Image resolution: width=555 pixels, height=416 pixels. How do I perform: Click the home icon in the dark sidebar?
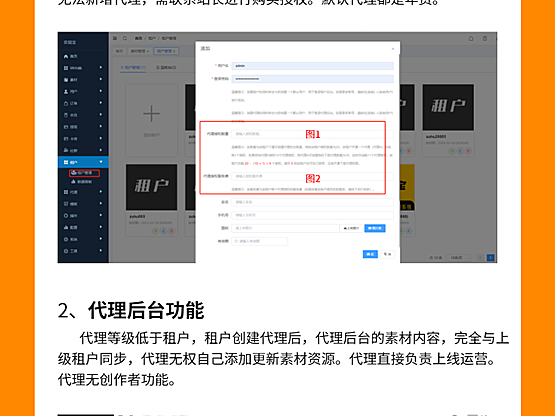(x=66, y=56)
